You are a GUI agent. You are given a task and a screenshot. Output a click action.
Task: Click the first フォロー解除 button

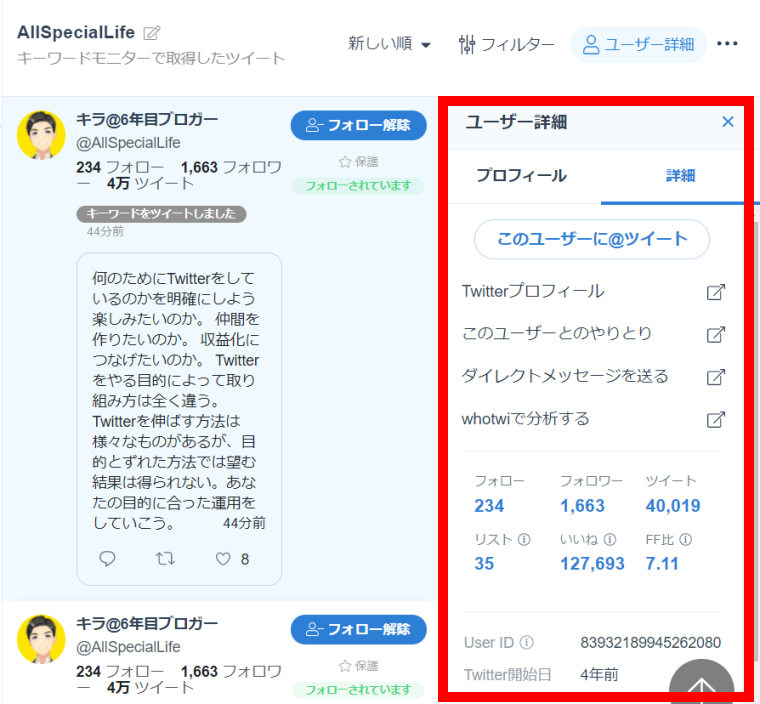358,125
